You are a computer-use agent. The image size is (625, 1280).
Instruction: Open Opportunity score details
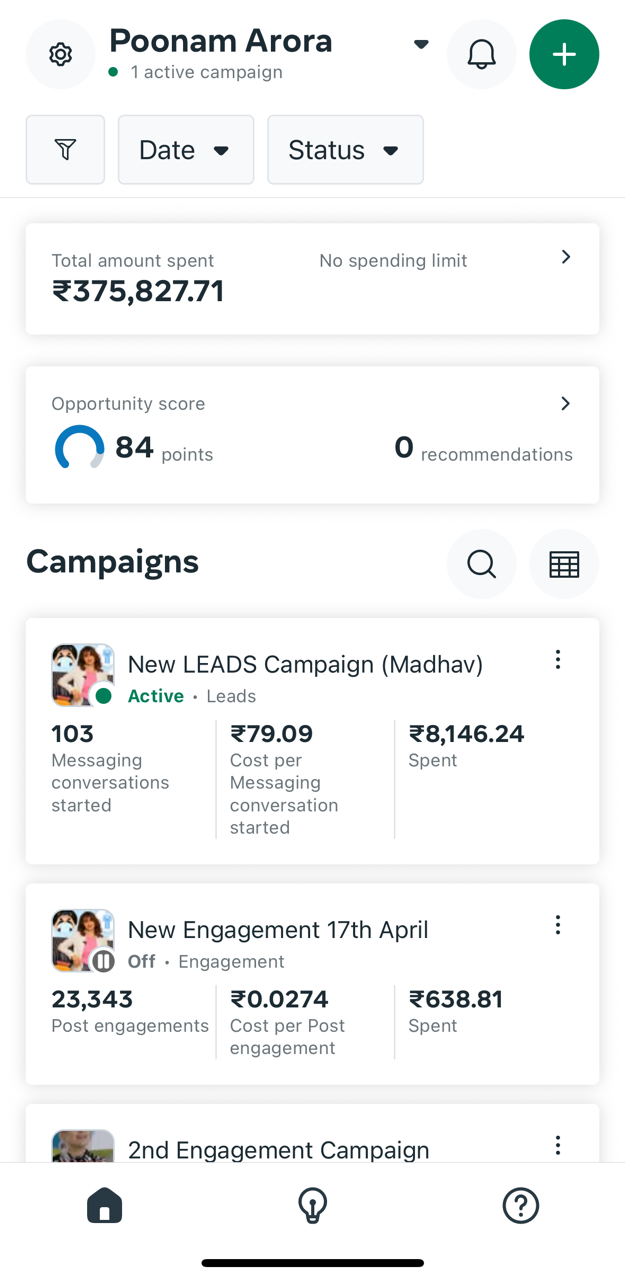coord(566,403)
